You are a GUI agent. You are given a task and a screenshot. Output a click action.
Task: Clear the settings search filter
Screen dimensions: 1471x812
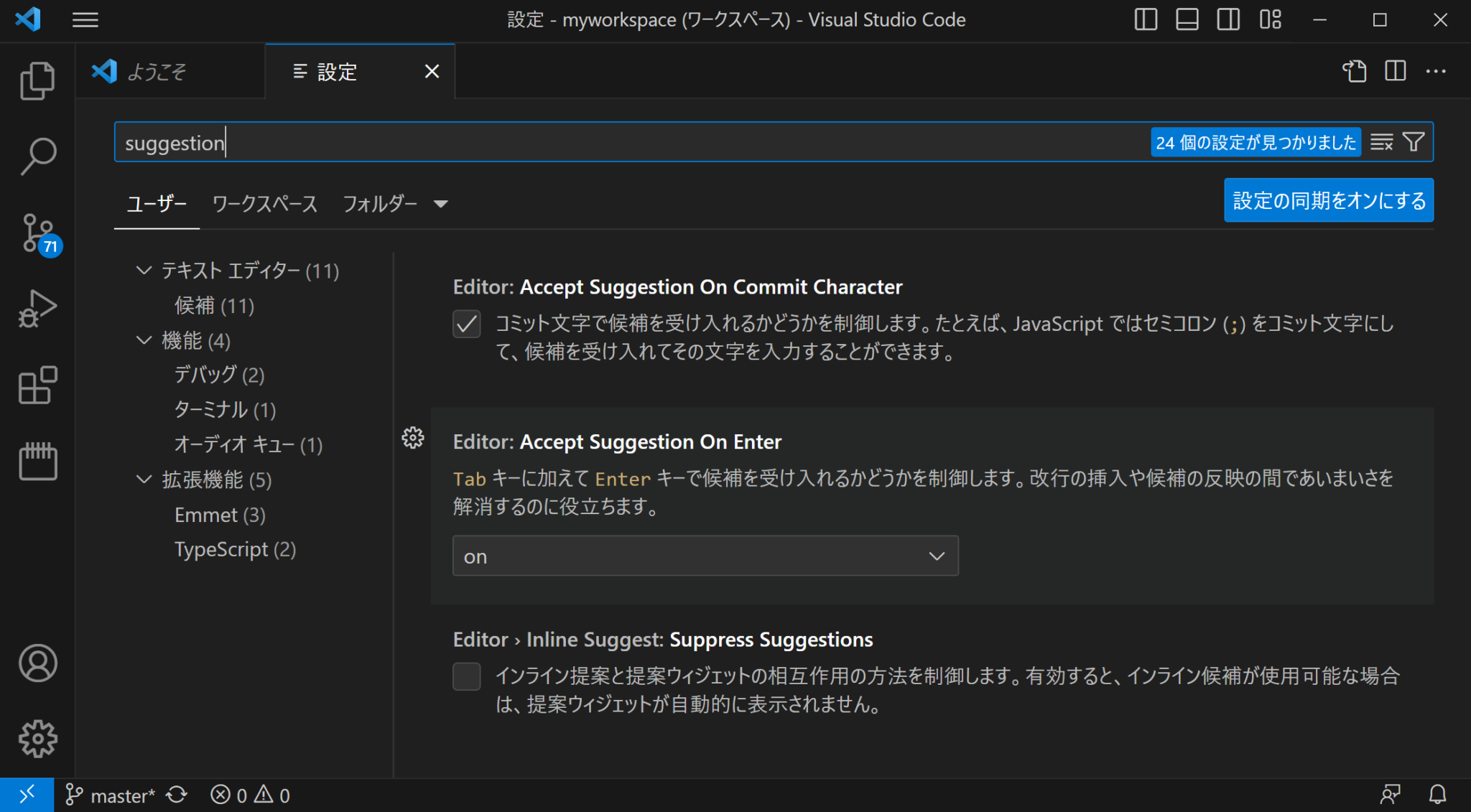coord(1381,141)
